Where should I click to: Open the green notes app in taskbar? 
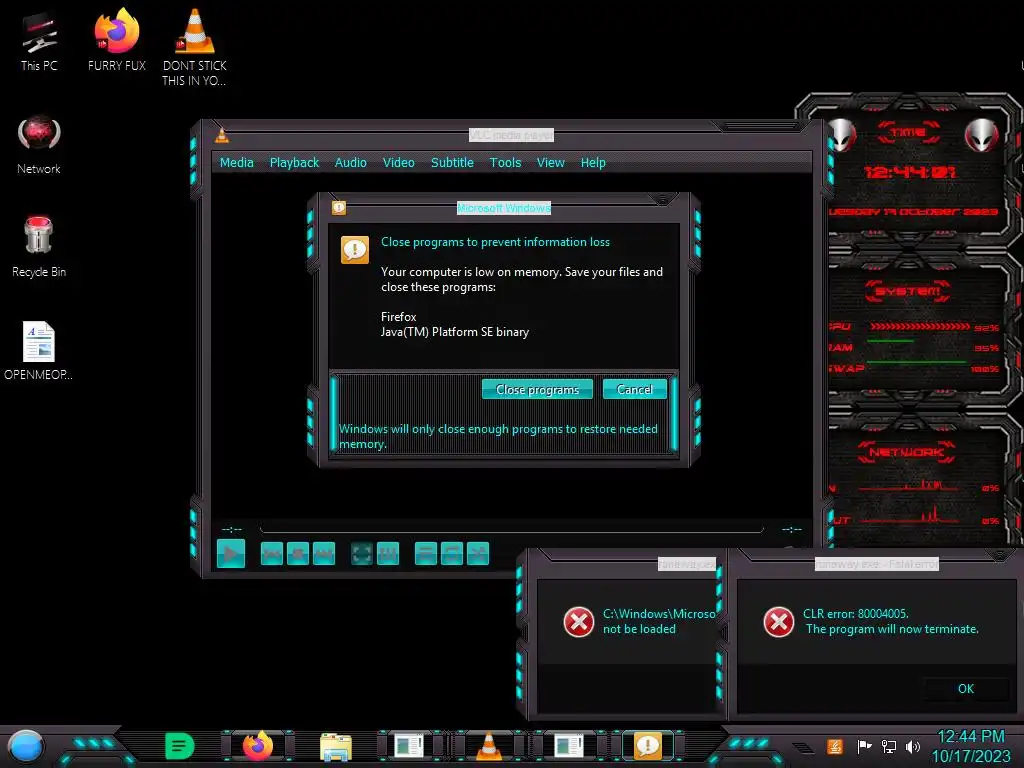[180, 746]
